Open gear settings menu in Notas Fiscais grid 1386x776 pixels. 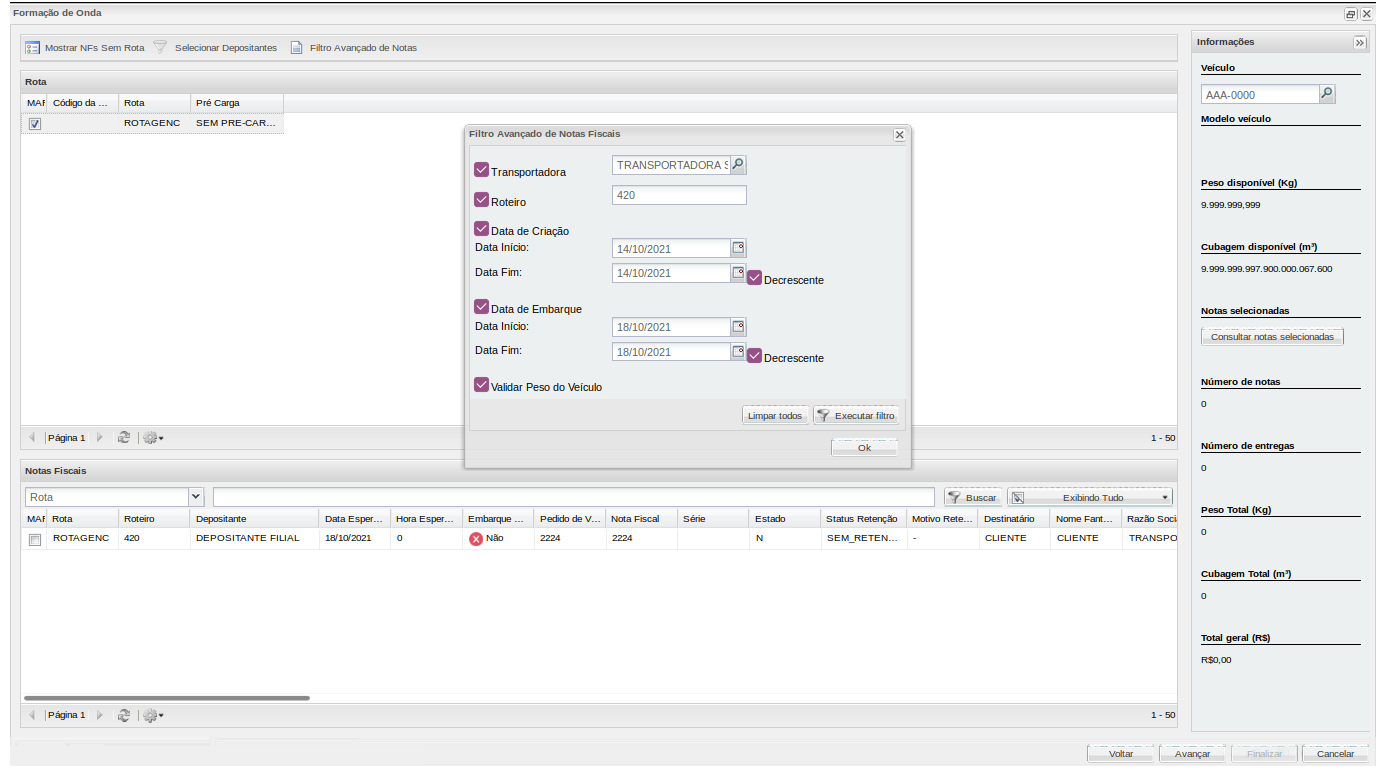tap(153, 715)
